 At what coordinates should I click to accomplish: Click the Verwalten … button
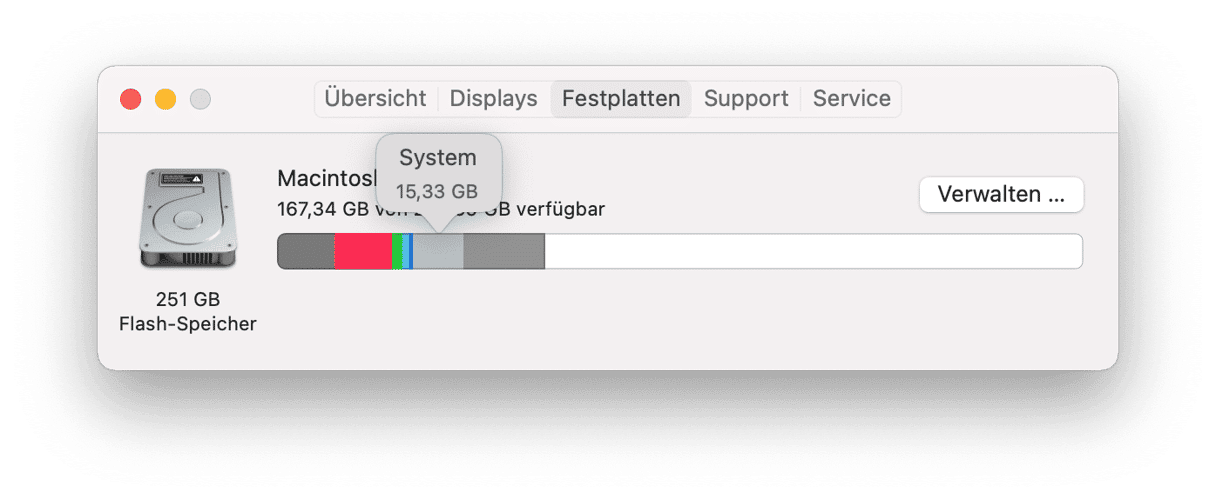pos(1001,194)
